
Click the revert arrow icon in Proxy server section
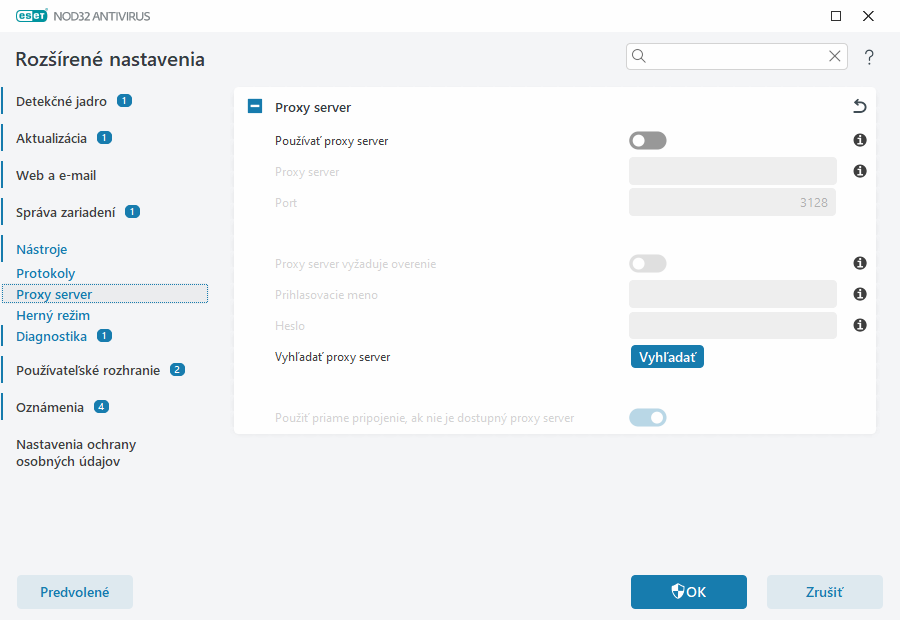pyautogui.click(x=859, y=107)
